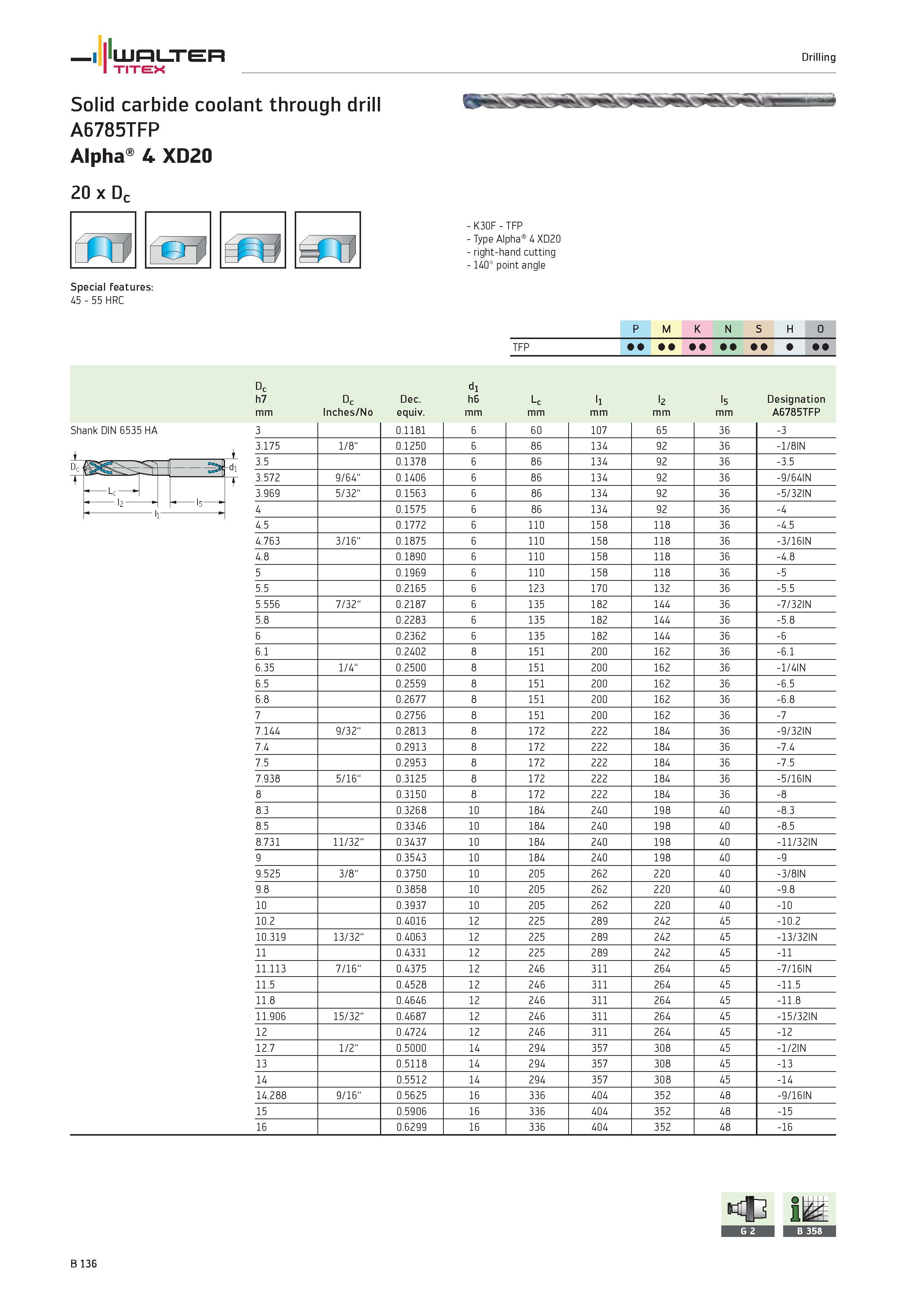Click the drill product photo
This screenshot has height=1307, width=924.
click(x=649, y=101)
